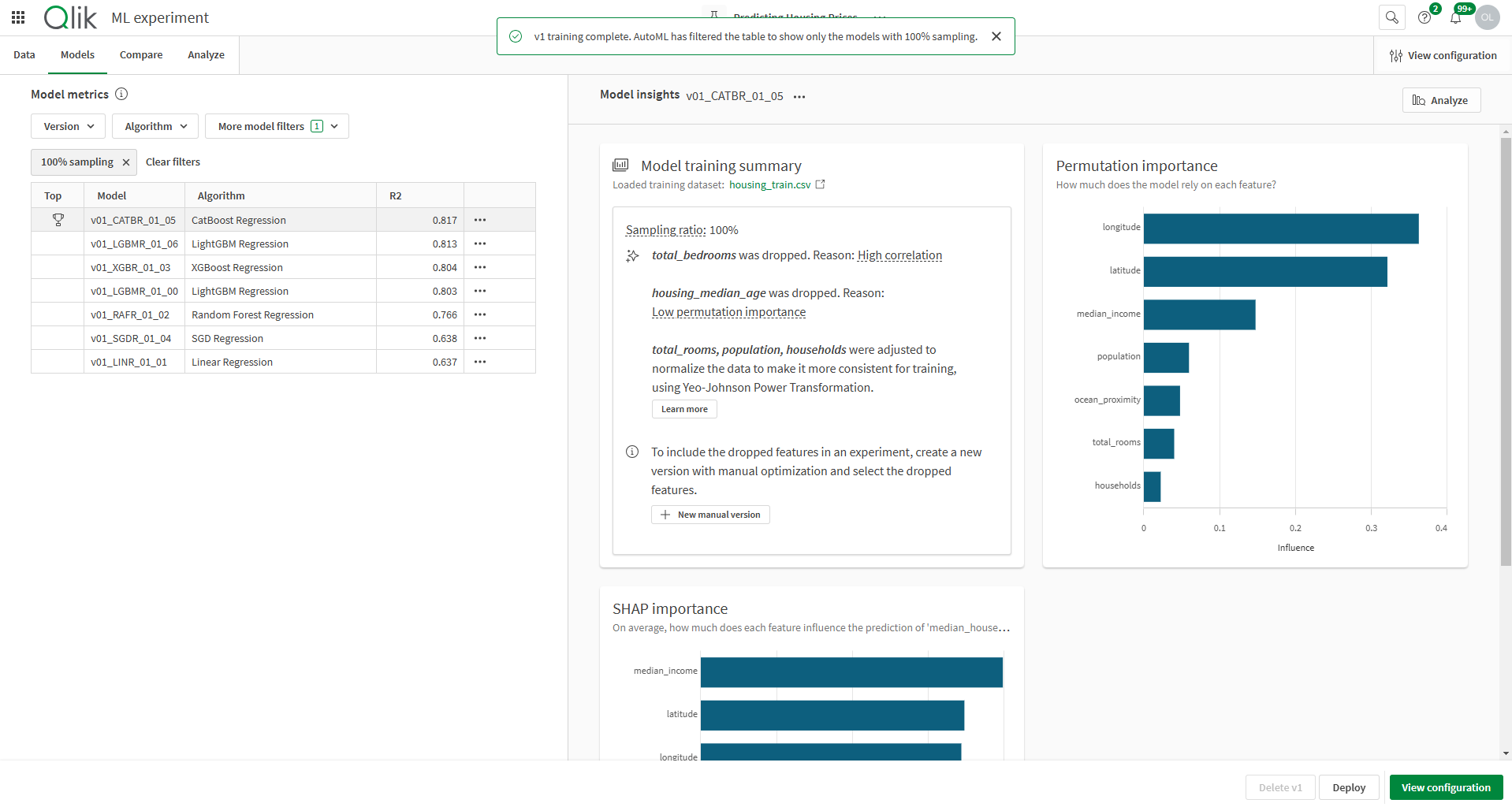This screenshot has width=1512, height=807.
Task: Click the Model metrics info icon
Action: pyautogui.click(x=121, y=95)
